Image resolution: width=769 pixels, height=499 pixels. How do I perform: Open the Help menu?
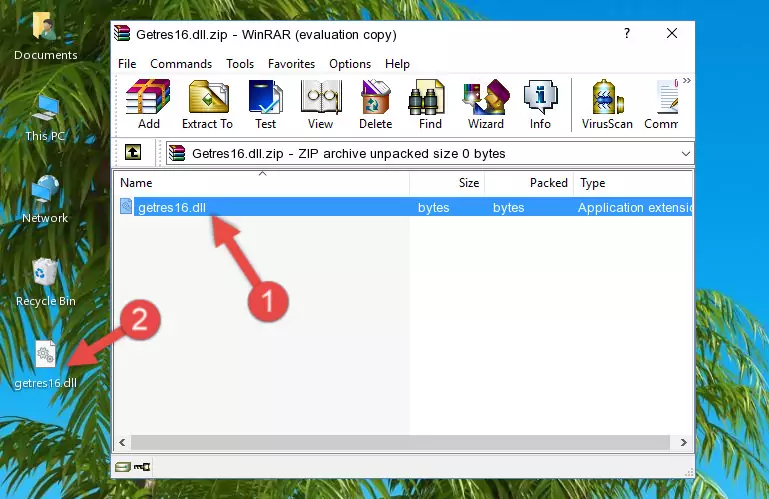[397, 64]
